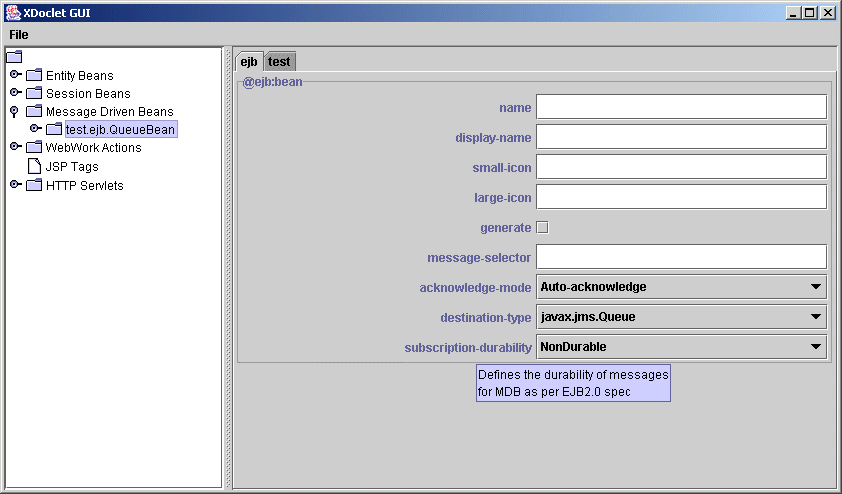Maximize the XDoclet GUI window
Image resolution: width=842 pixels, height=494 pixels.
810,12
